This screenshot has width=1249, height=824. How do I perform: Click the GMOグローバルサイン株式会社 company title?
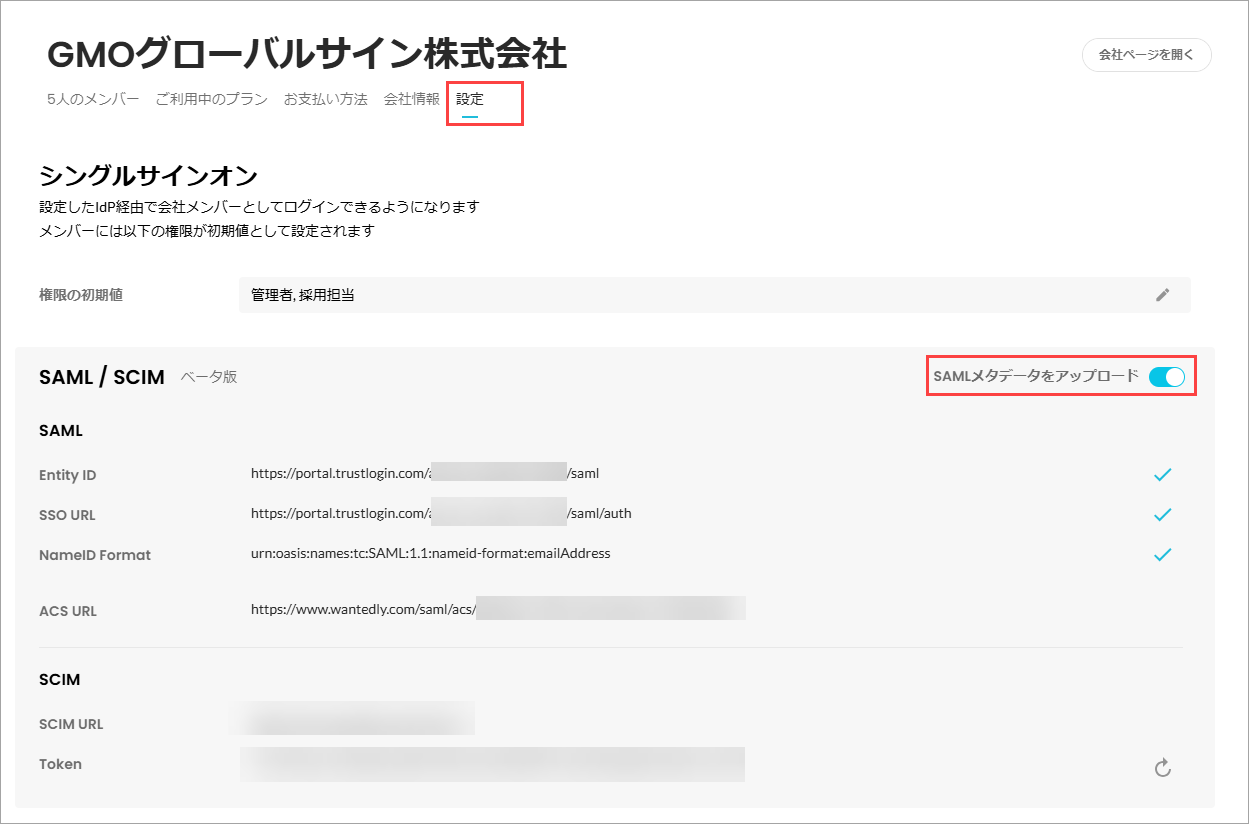307,55
